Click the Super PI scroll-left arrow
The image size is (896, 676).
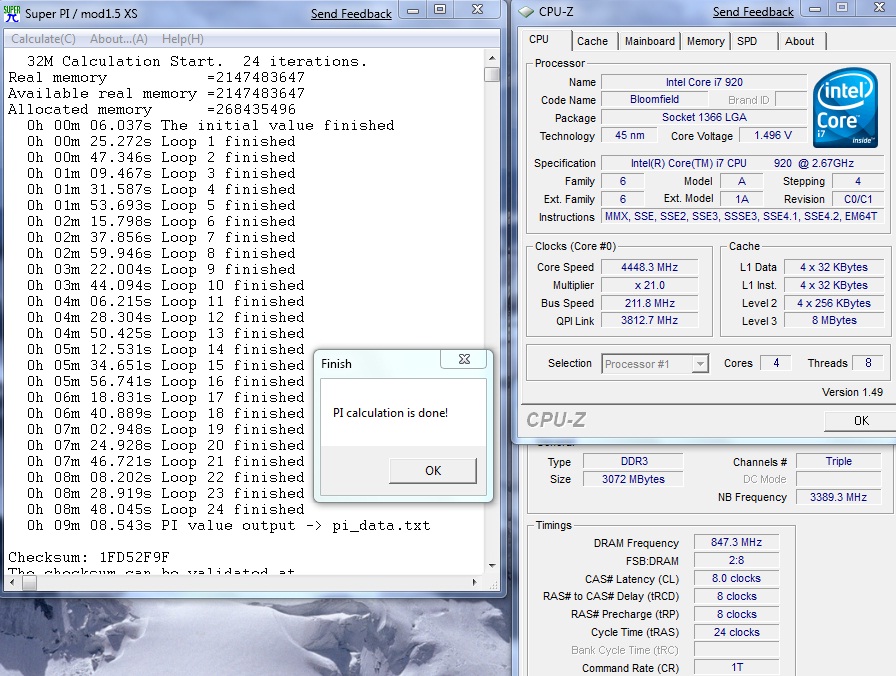(x=13, y=582)
